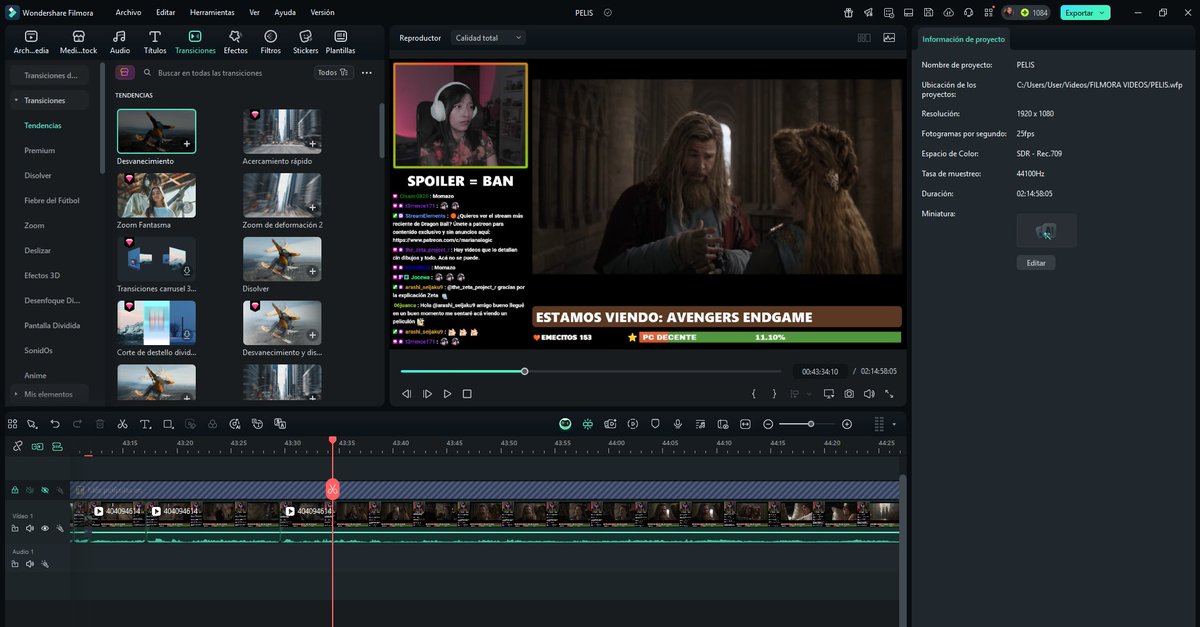Screen dimensions: 1200x627
Task: Open the three-dot more options menu
Action: point(367,73)
